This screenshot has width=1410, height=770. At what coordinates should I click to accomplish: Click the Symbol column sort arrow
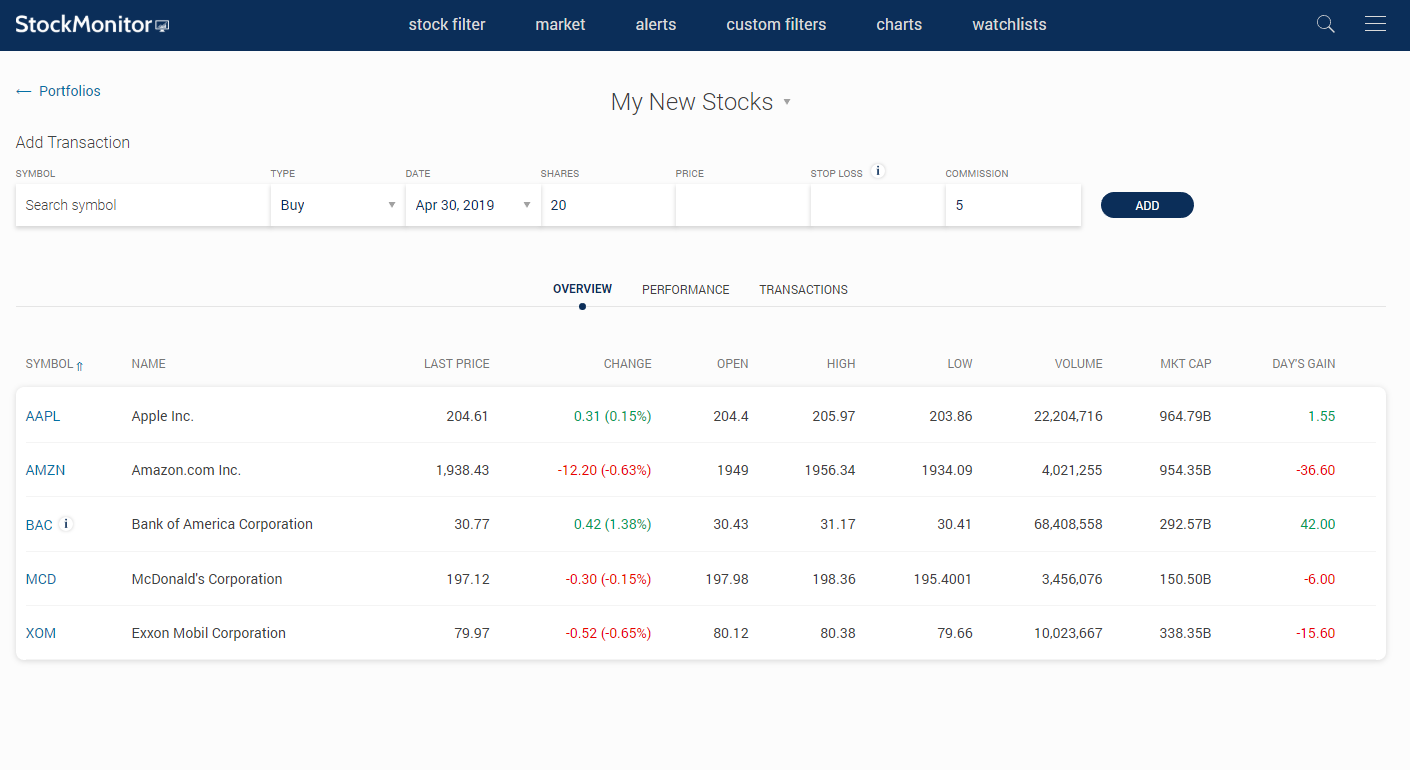pos(80,365)
